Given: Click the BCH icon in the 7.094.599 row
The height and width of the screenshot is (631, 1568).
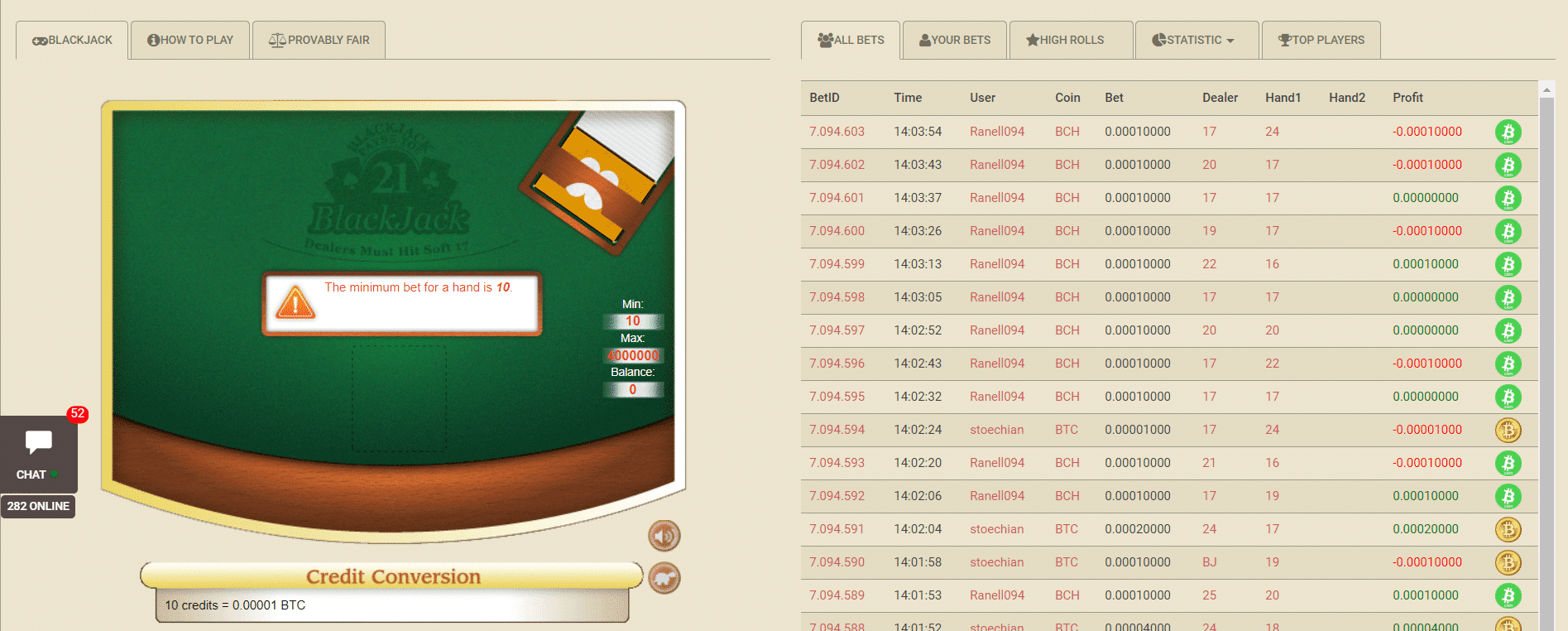Looking at the screenshot, I should [1508, 264].
